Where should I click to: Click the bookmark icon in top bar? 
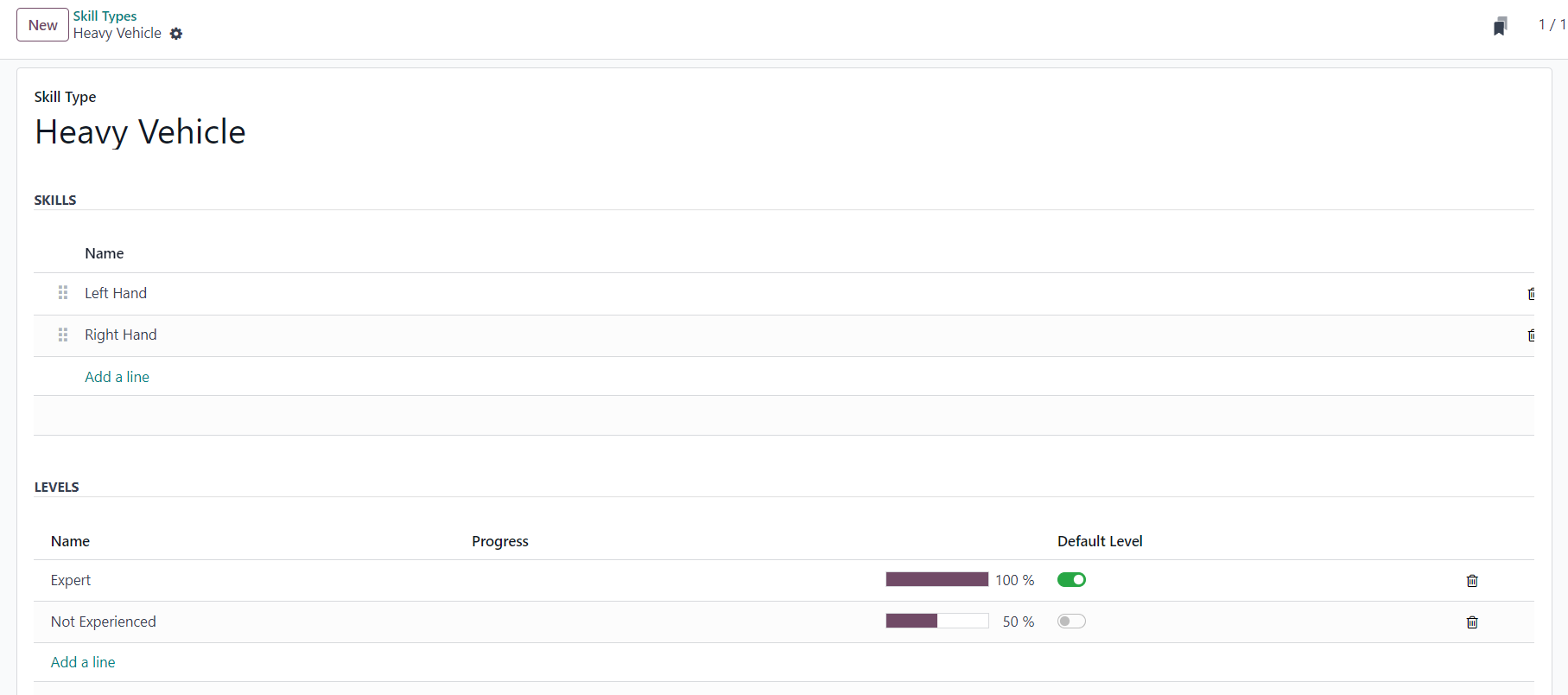click(x=1500, y=27)
